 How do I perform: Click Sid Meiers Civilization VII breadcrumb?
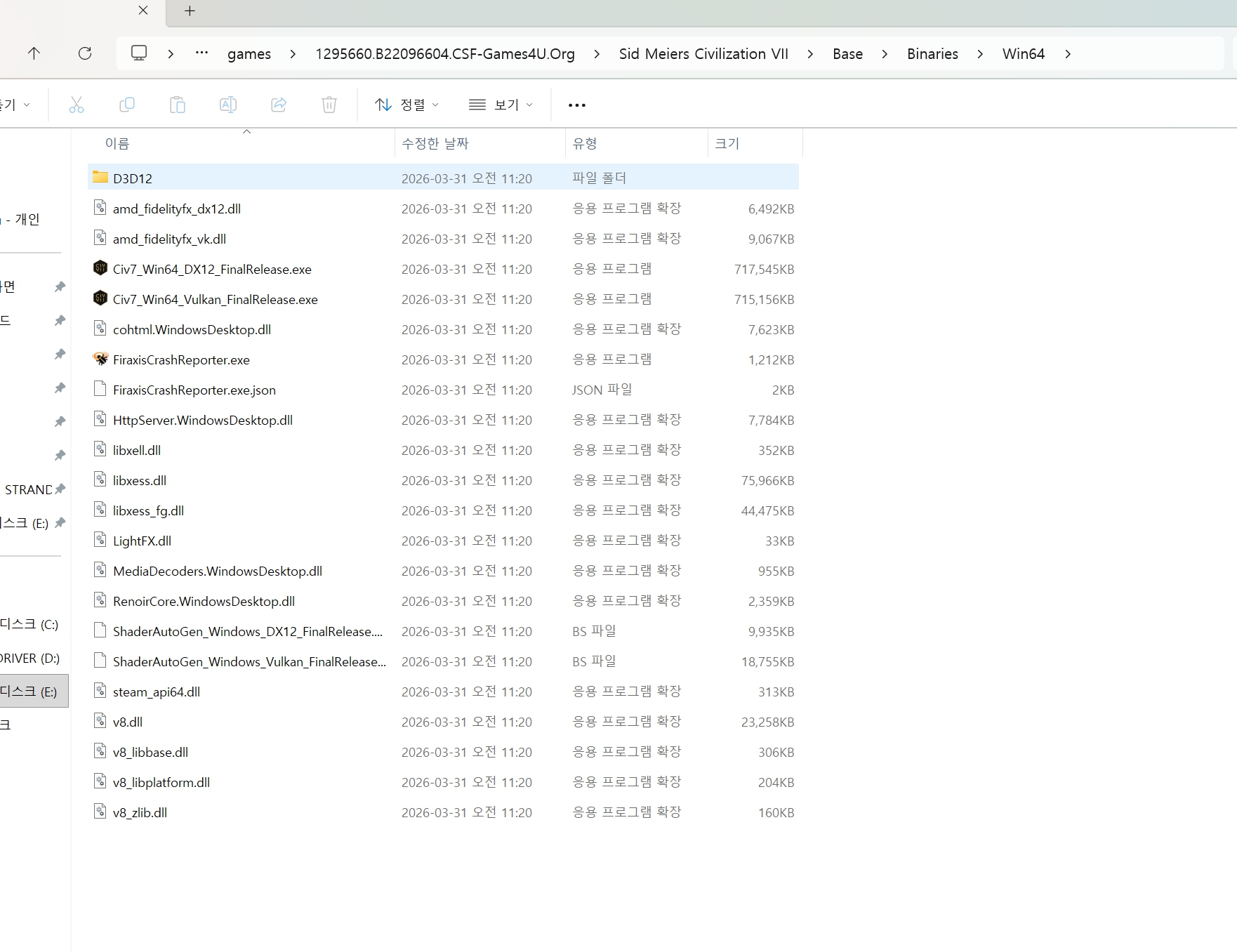(703, 54)
